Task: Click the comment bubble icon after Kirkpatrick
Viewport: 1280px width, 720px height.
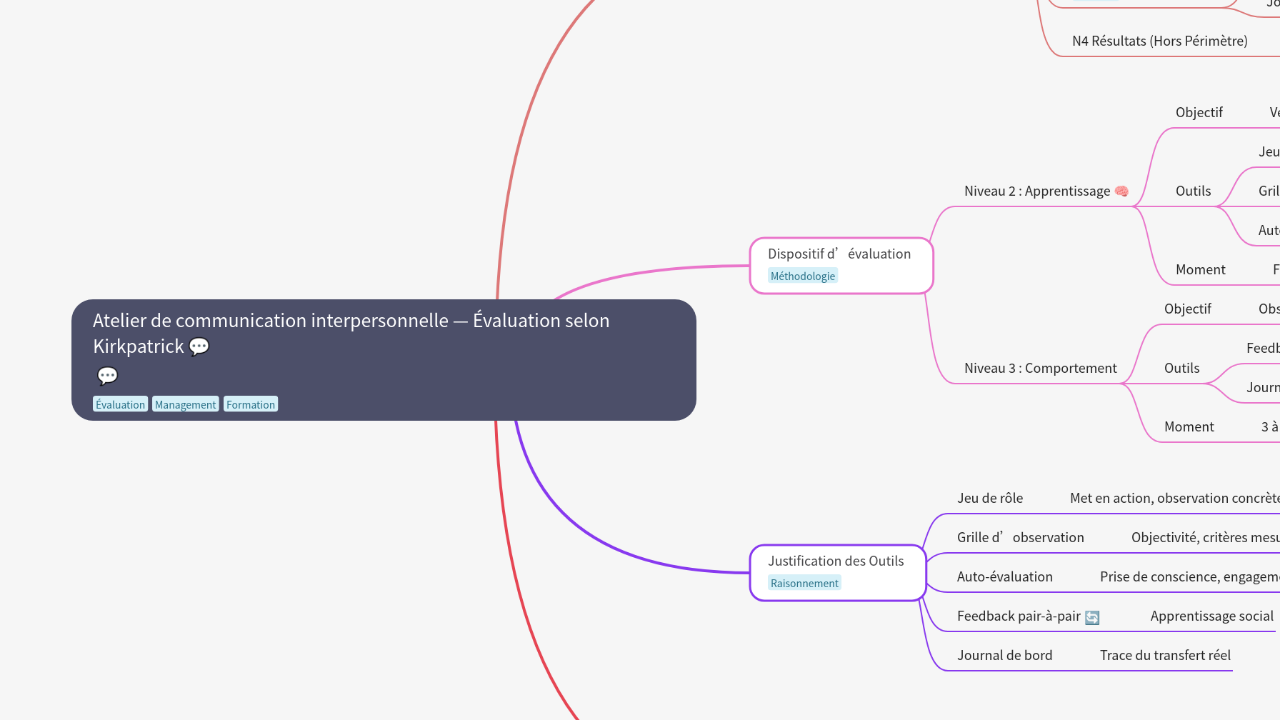Action: pyautogui.click(x=199, y=347)
